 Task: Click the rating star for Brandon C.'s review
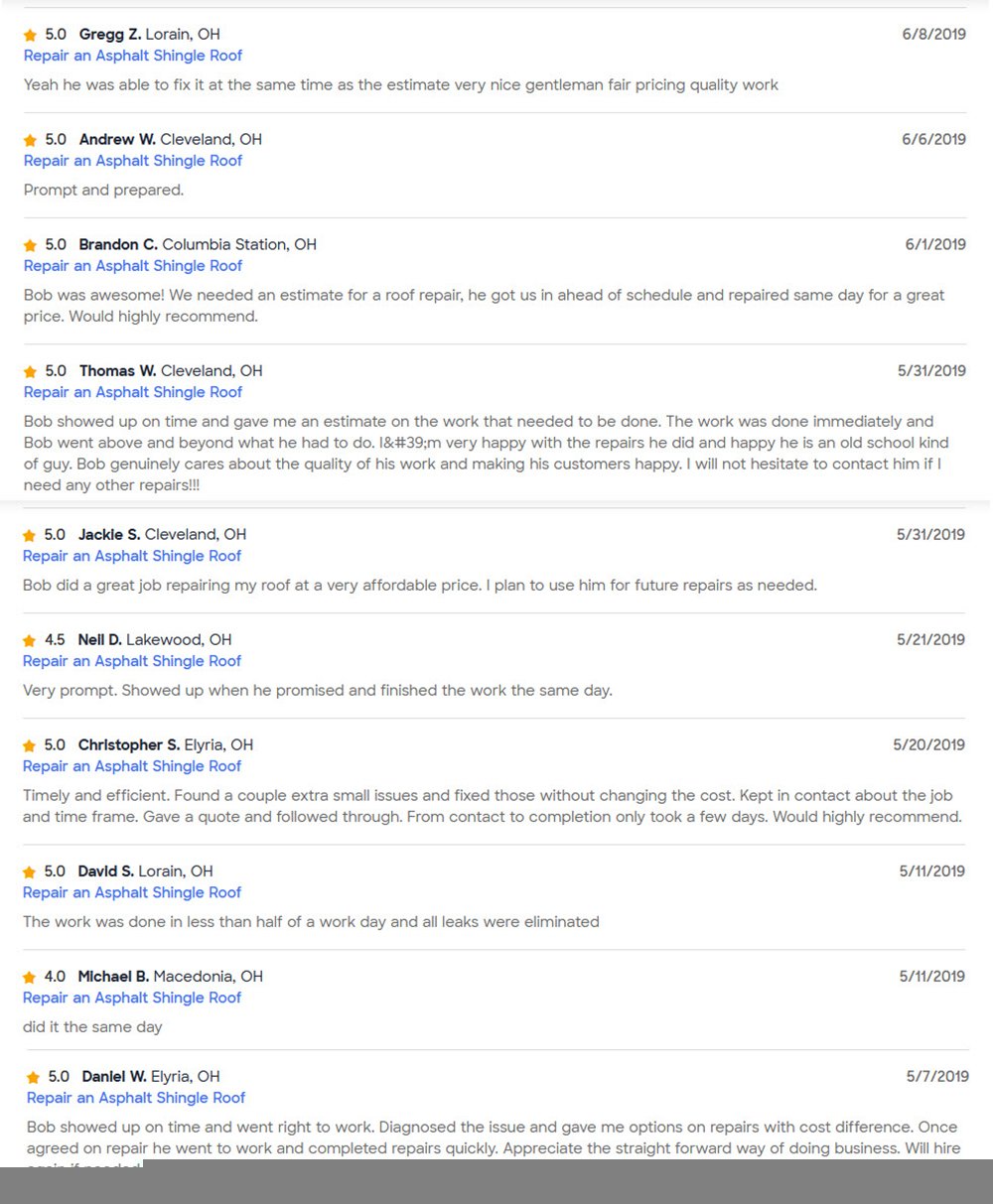pyautogui.click(x=30, y=246)
